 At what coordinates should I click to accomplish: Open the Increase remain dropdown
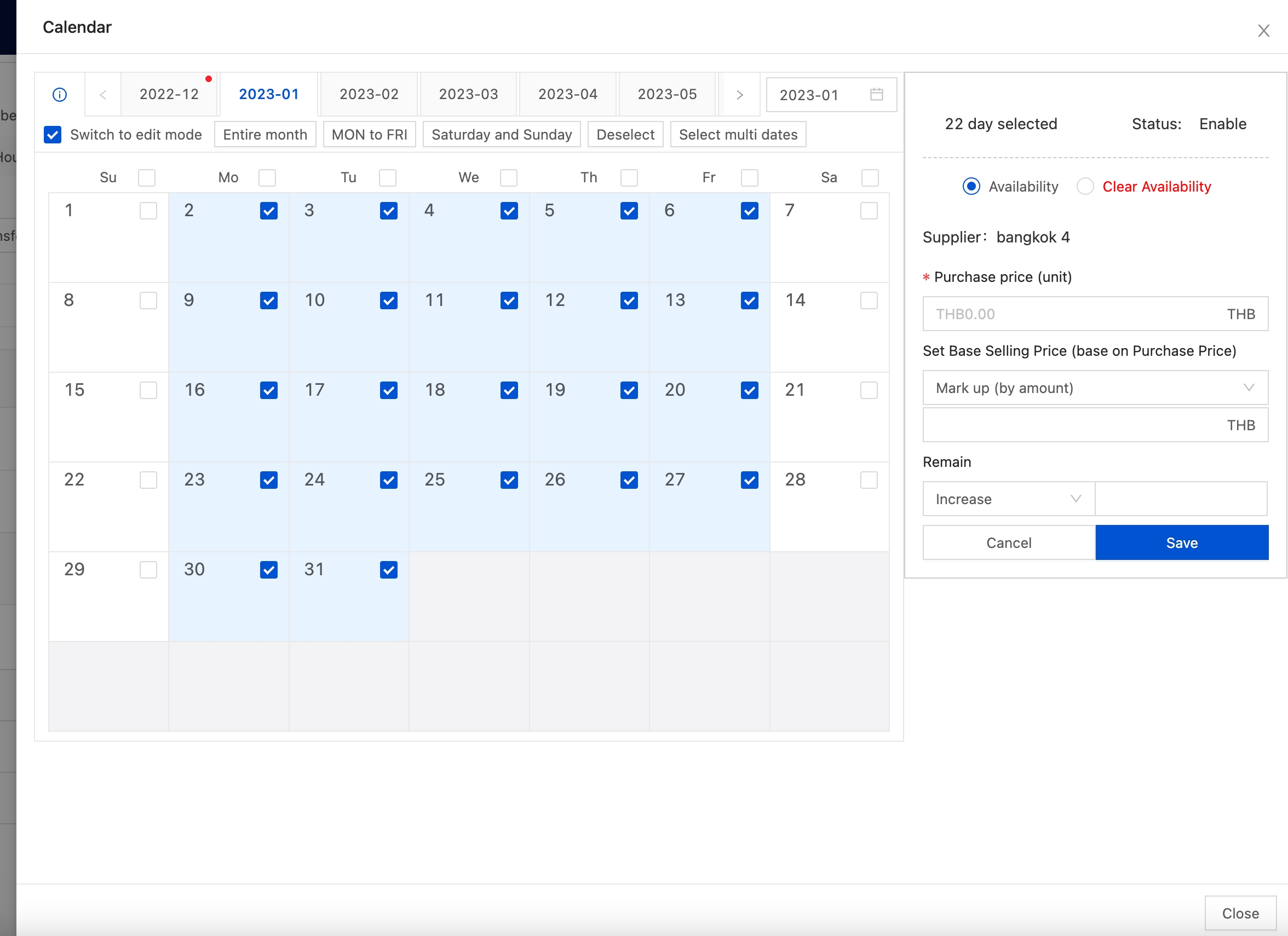(x=1008, y=499)
